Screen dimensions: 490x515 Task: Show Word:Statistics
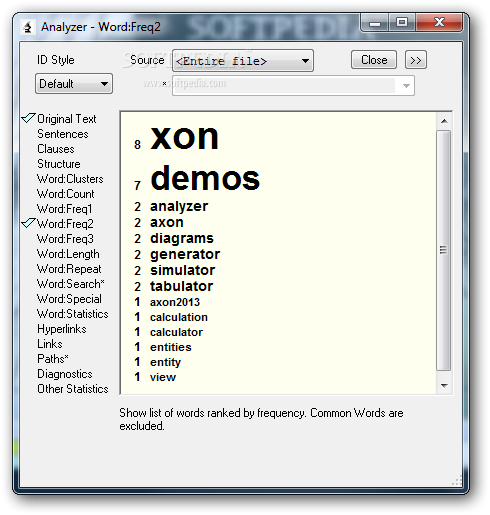coord(73,314)
